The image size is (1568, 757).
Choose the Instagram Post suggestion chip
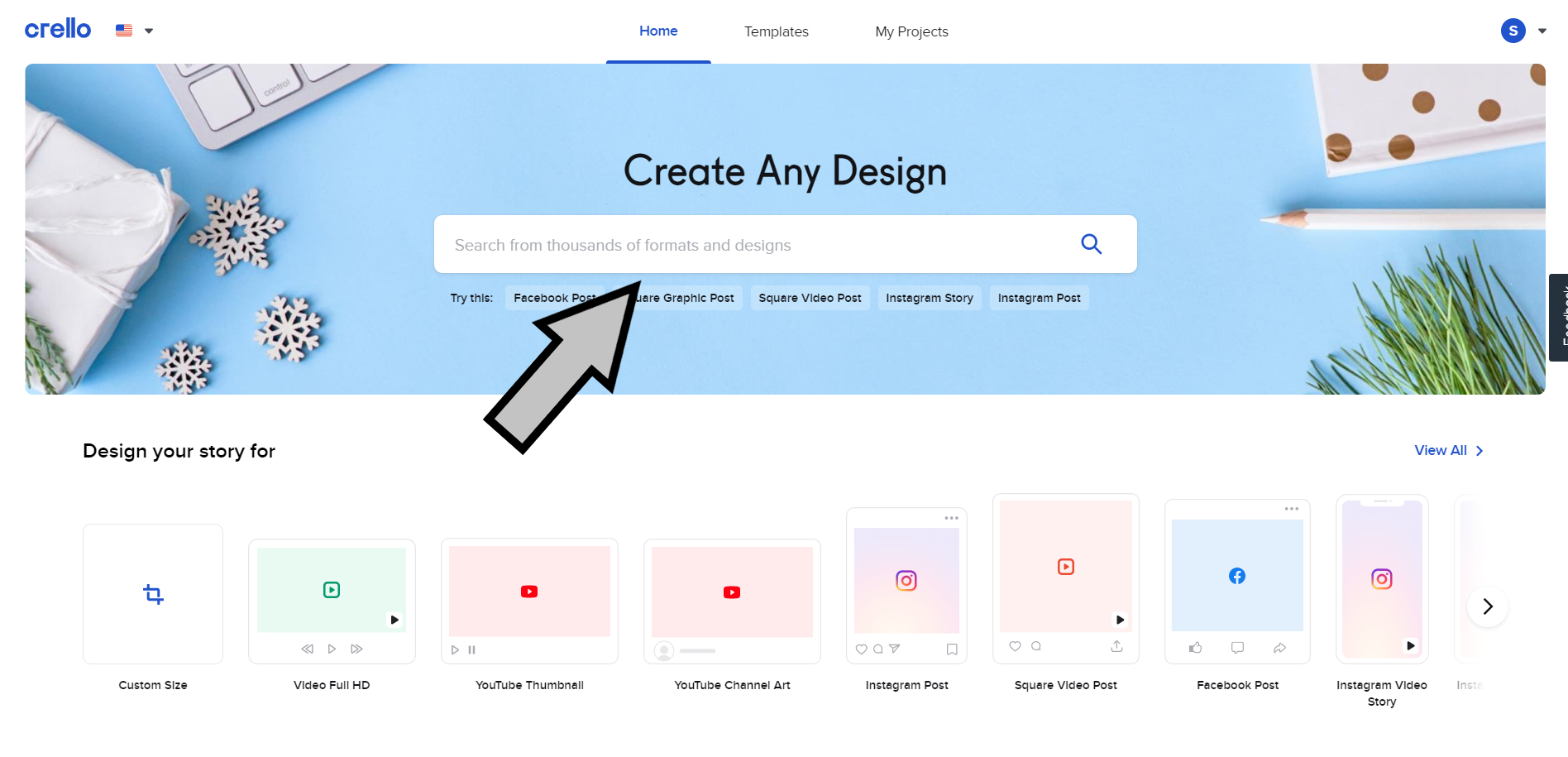pos(1039,298)
